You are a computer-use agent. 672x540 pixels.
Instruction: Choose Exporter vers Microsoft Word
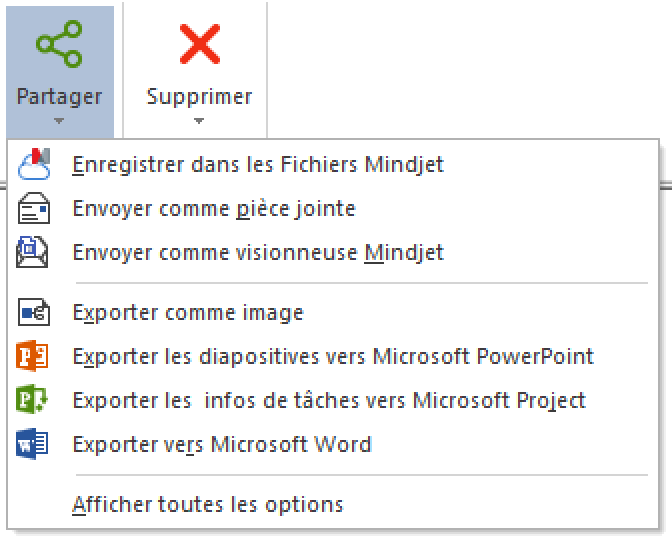222,444
